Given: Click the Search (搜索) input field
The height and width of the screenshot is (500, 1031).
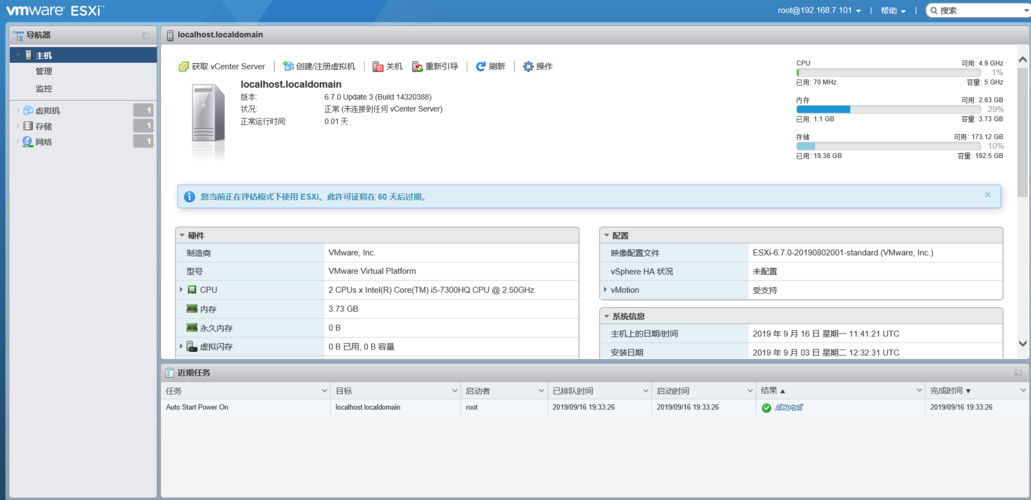Looking at the screenshot, I should [x=976, y=11].
